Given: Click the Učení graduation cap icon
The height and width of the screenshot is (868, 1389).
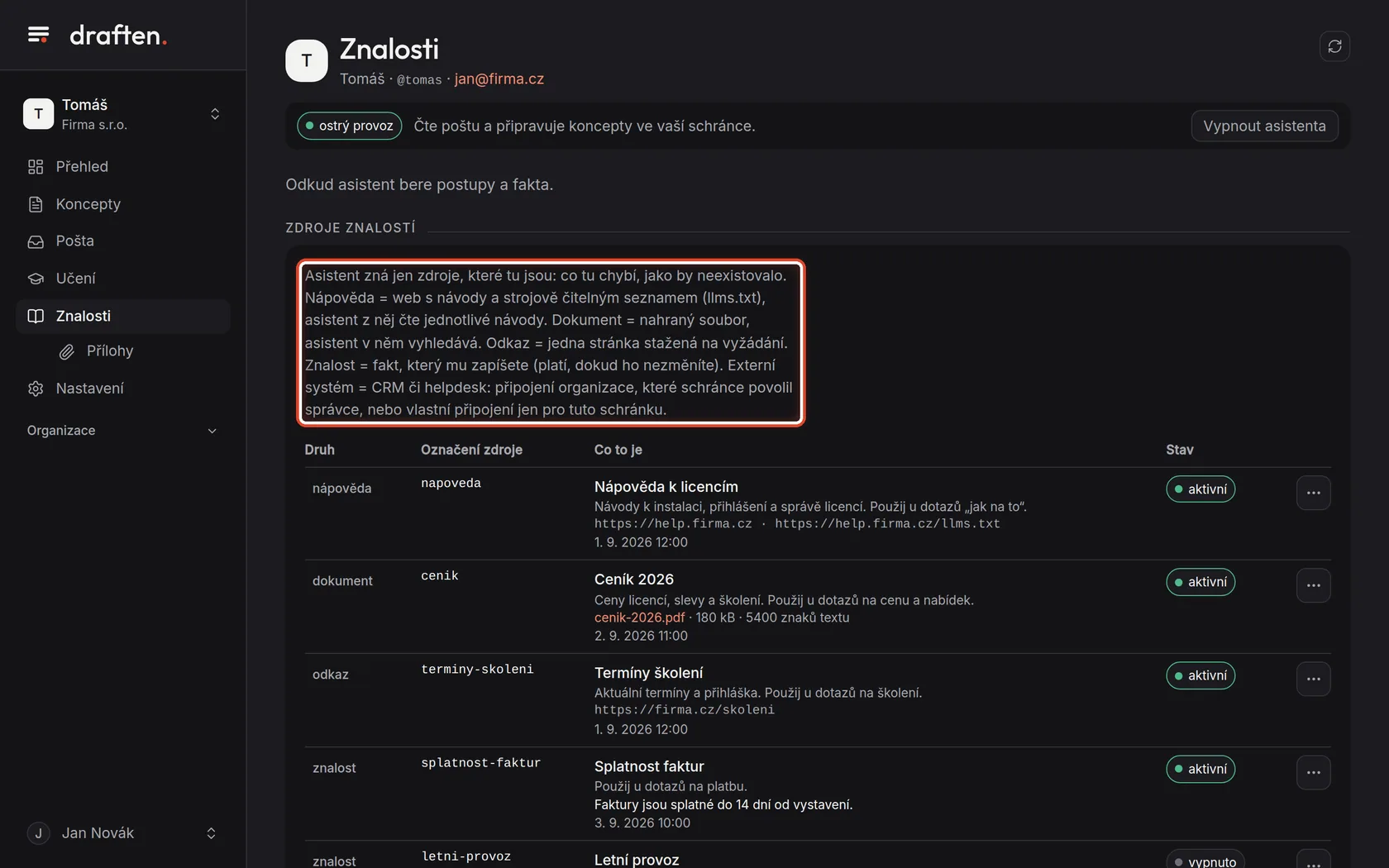Looking at the screenshot, I should [x=36, y=279].
